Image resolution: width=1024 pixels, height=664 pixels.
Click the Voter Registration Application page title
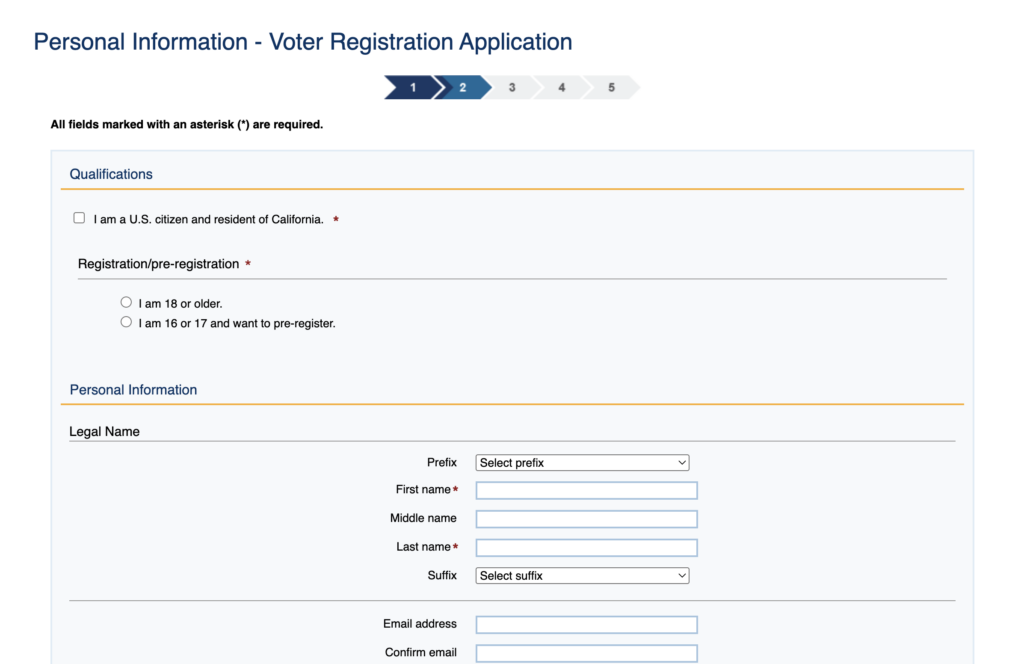click(303, 42)
